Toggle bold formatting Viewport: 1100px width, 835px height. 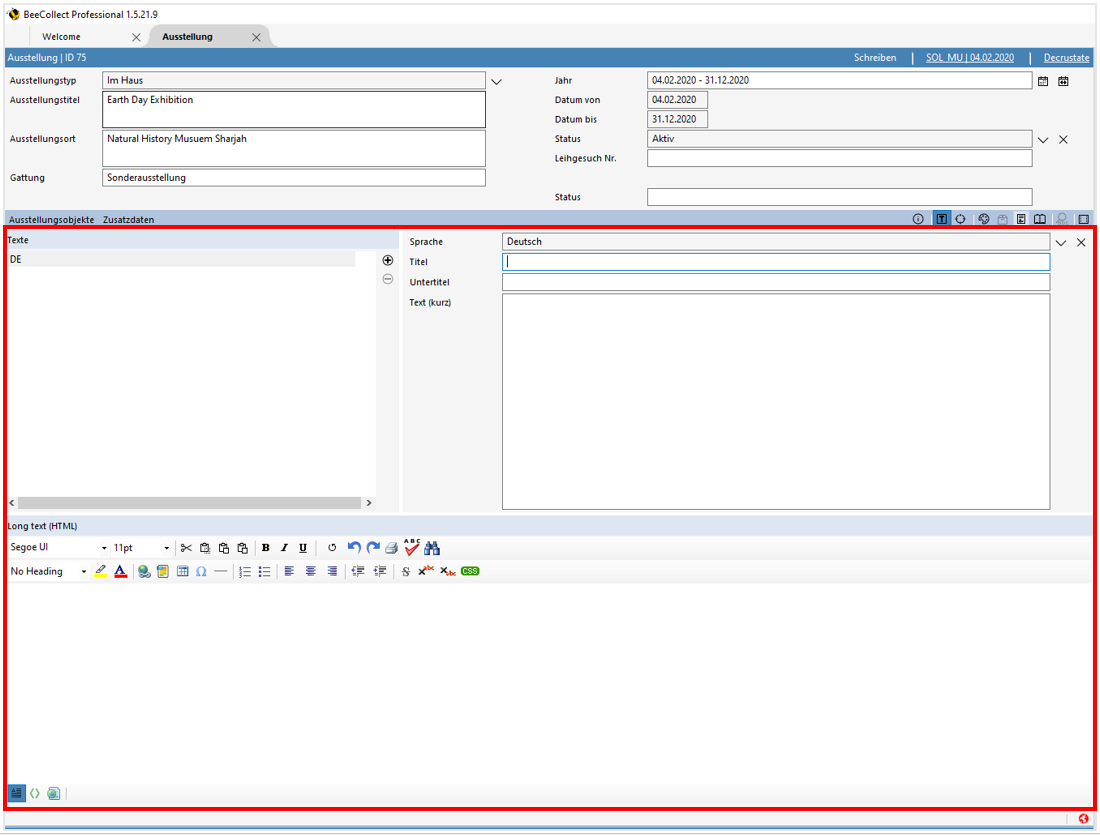265,548
